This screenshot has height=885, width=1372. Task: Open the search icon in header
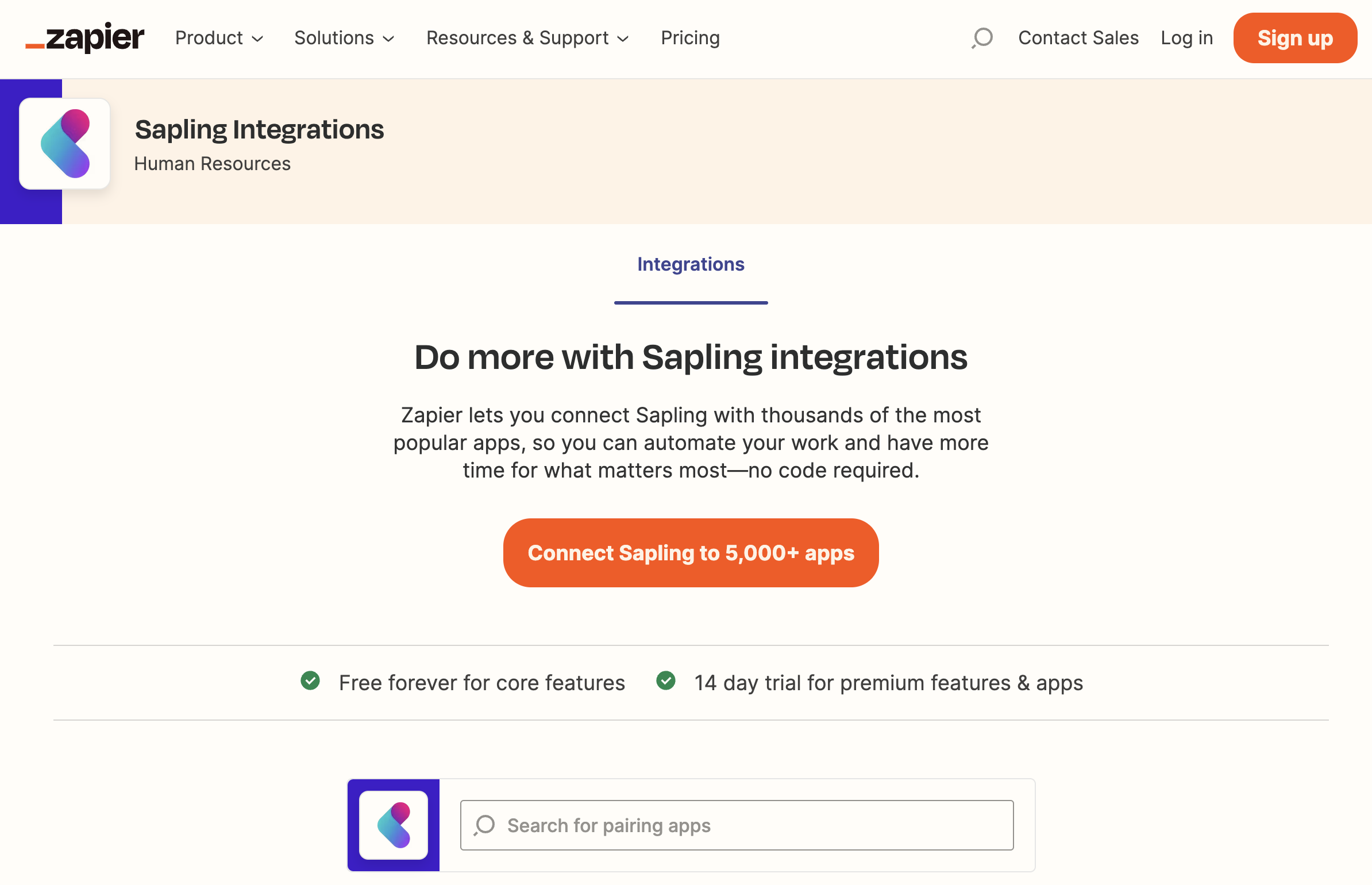click(x=982, y=38)
